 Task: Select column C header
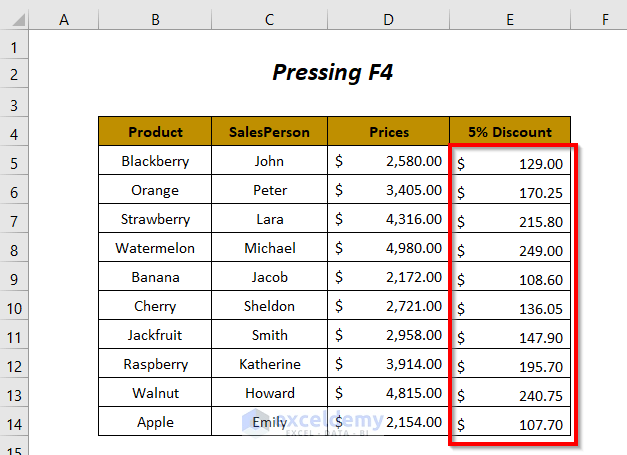click(x=269, y=19)
